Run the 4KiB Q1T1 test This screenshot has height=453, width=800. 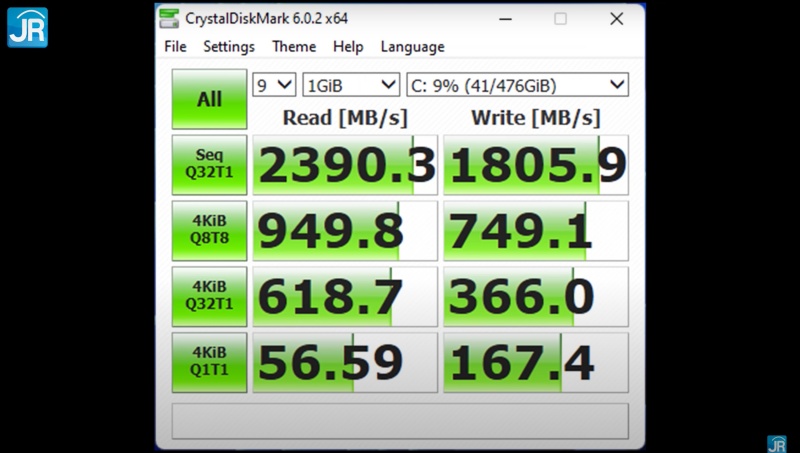(209, 362)
